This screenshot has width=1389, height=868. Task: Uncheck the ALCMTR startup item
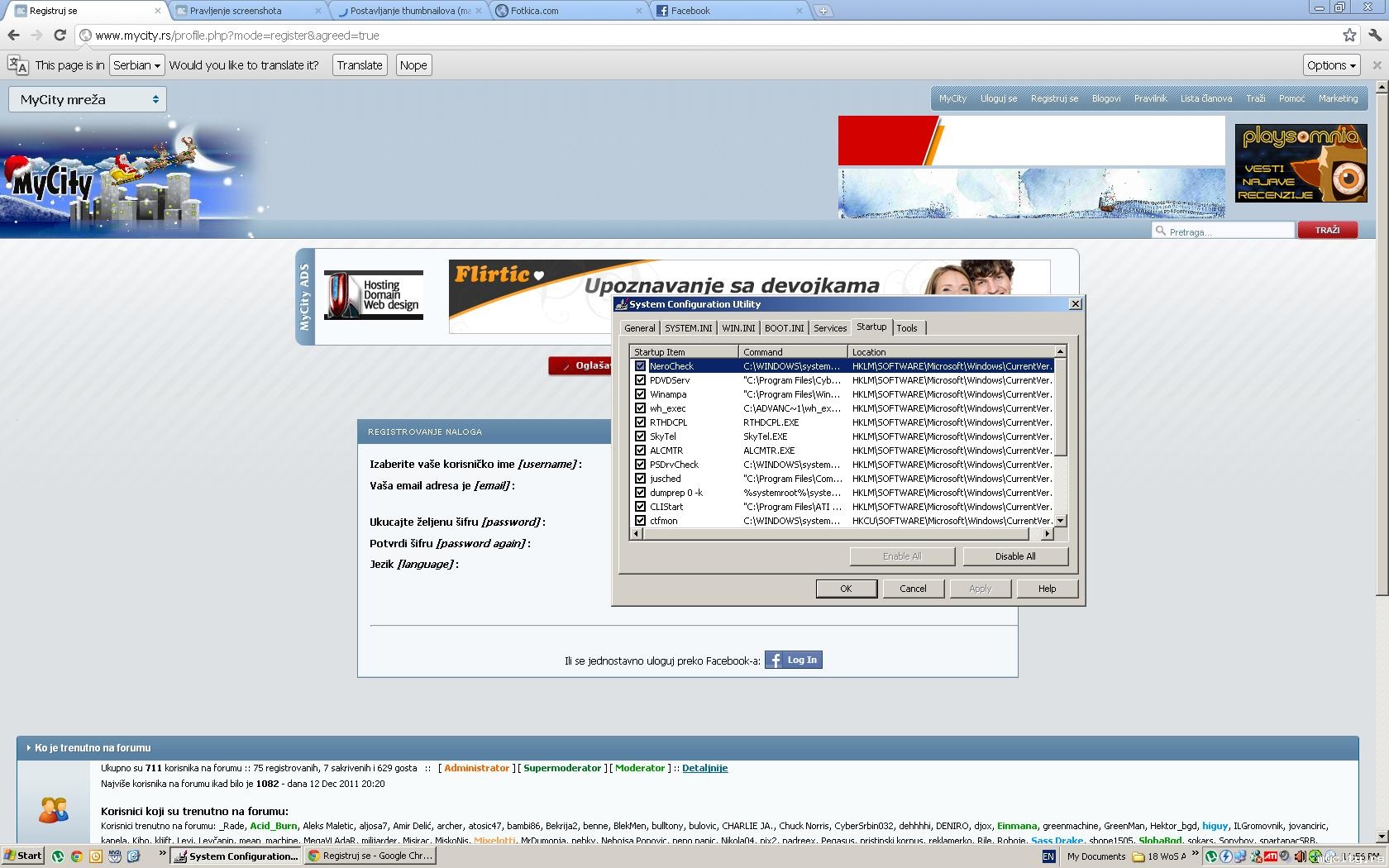pyautogui.click(x=640, y=451)
